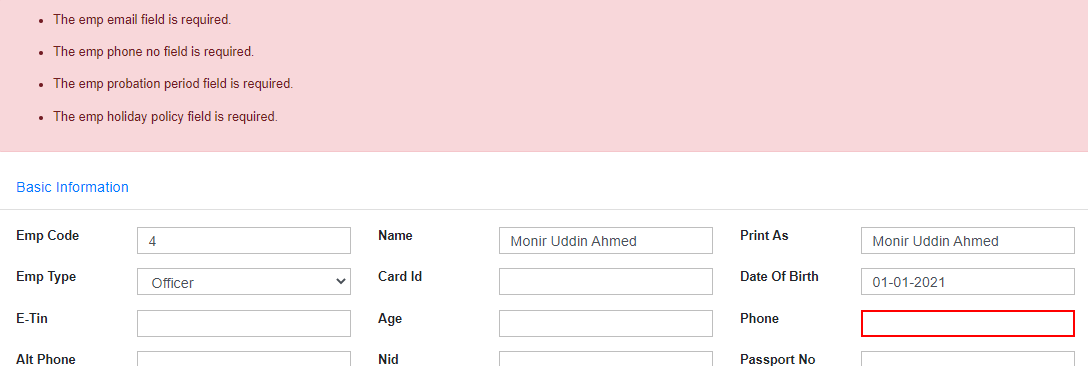Open the Emp Type dropdown showing Officer
This screenshot has height=366, width=1088.
(244, 282)
